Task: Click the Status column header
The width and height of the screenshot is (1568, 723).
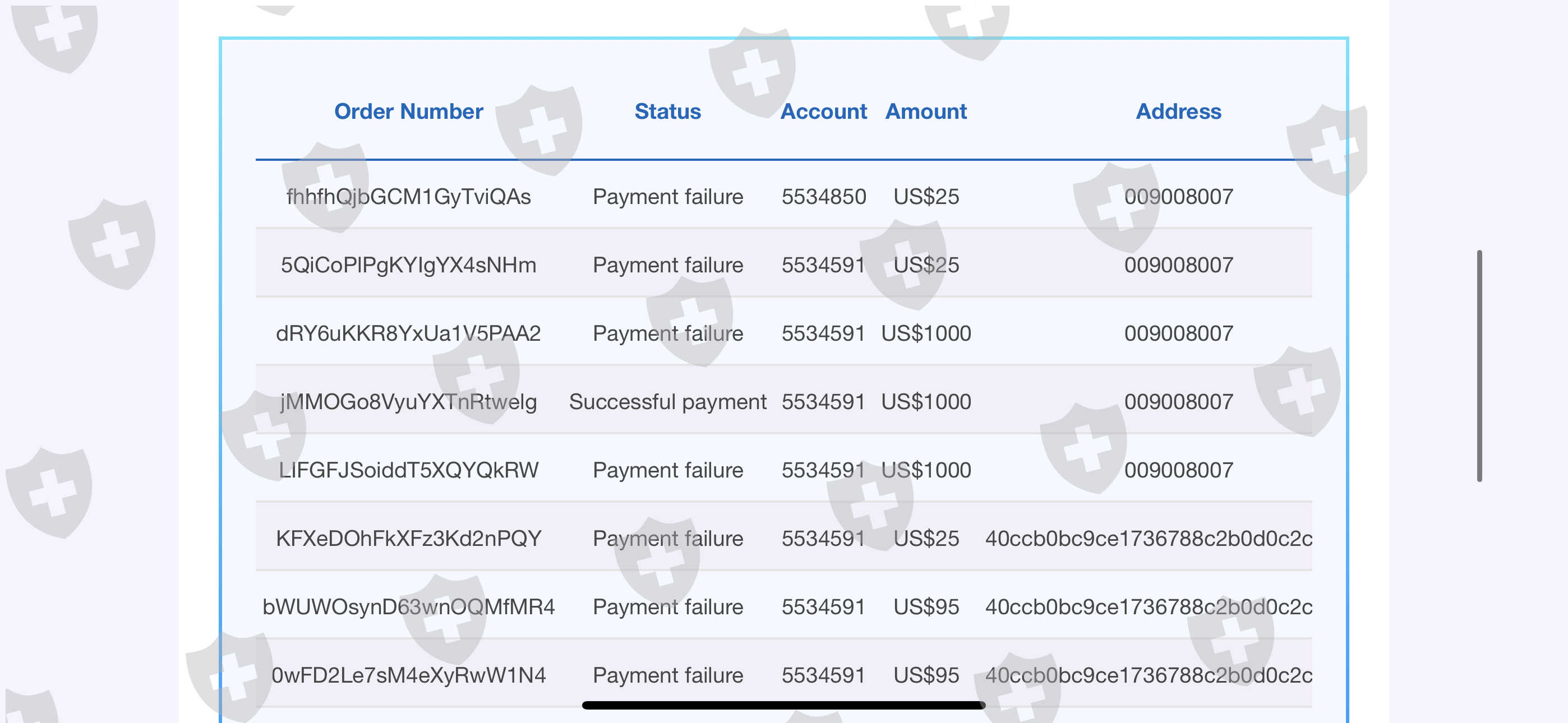Action: tap(667, 112)
